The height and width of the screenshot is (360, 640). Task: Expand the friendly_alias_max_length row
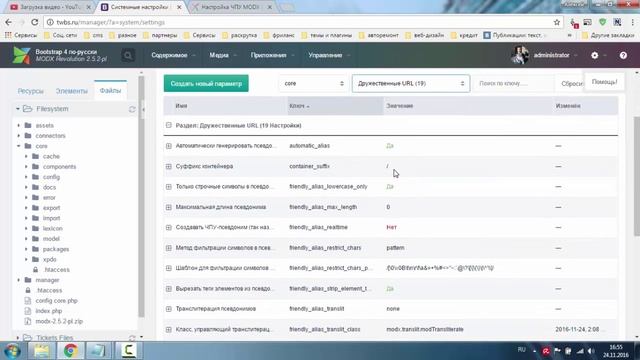click(x=169, y=207)
